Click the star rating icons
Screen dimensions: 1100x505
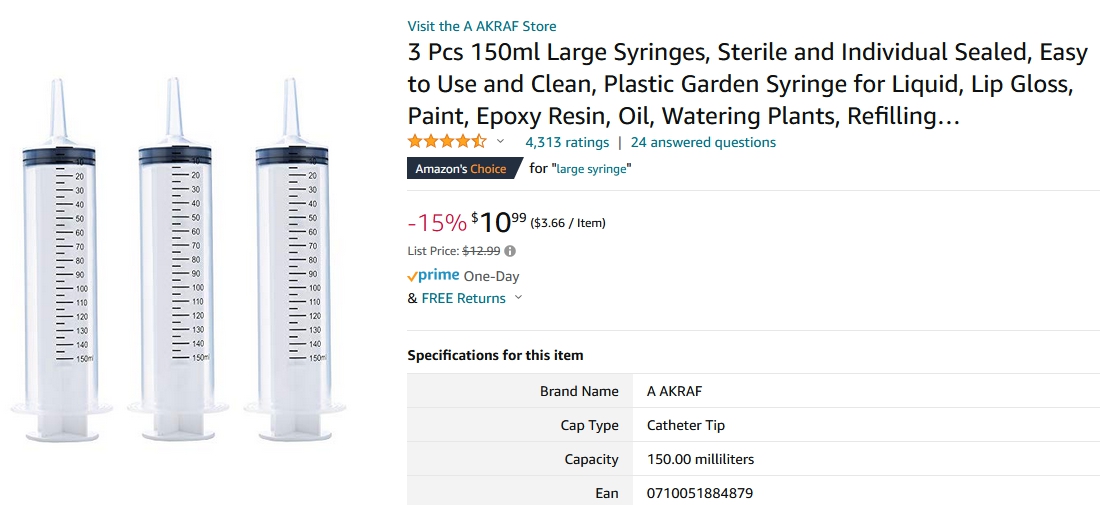(x=447, y=142)
